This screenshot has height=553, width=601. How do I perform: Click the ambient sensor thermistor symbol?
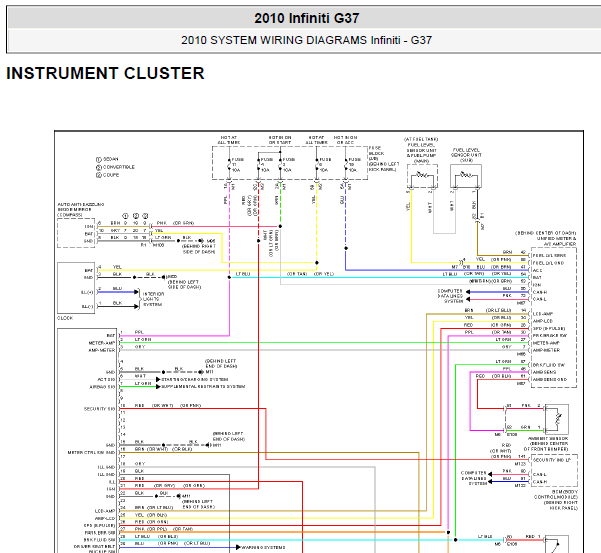point(557,419)
